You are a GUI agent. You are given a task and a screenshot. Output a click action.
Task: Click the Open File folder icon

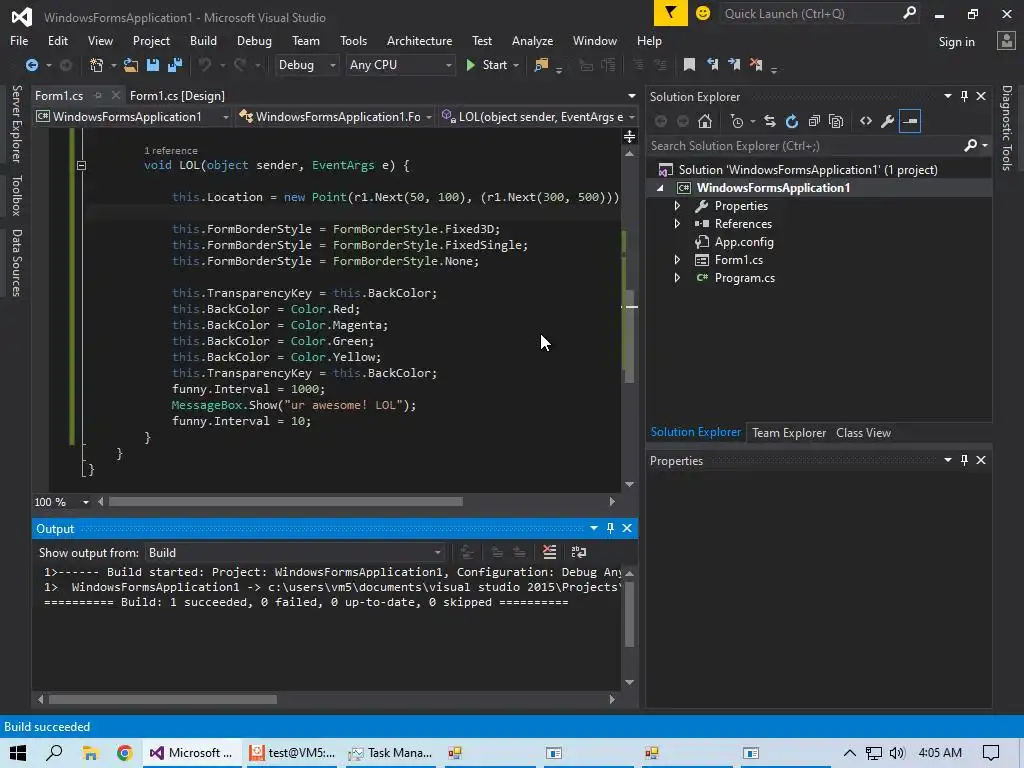tap(131, 65)
